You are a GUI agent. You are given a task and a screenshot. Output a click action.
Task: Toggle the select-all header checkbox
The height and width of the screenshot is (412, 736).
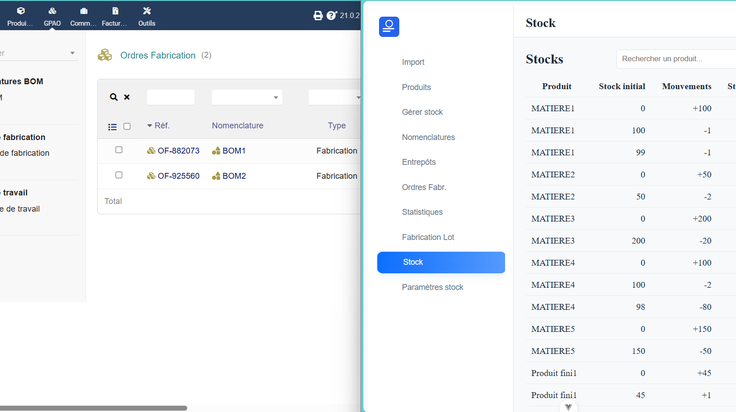pos(127,126)
